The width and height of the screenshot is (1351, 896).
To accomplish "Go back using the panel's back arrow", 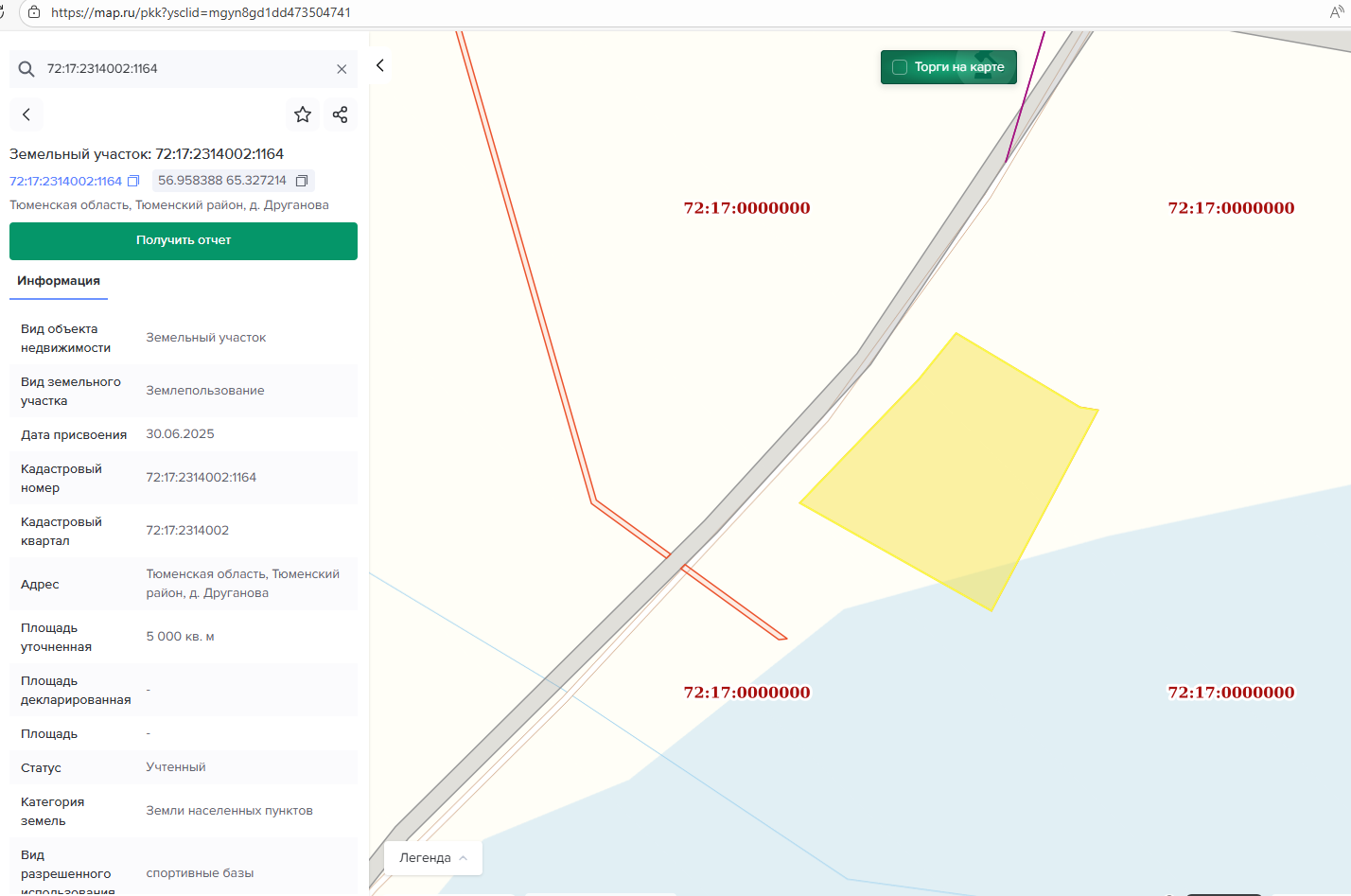I will click(26, 114).
